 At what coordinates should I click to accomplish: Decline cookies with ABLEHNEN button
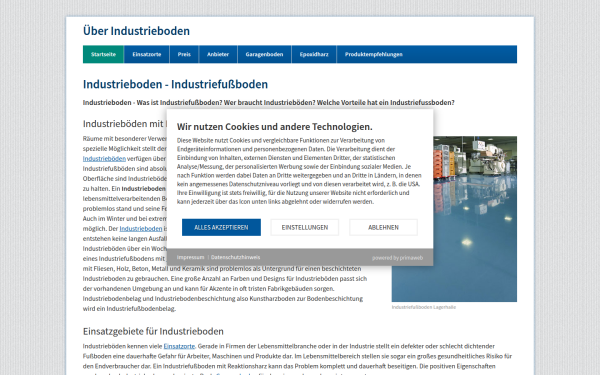pos(383,227)
